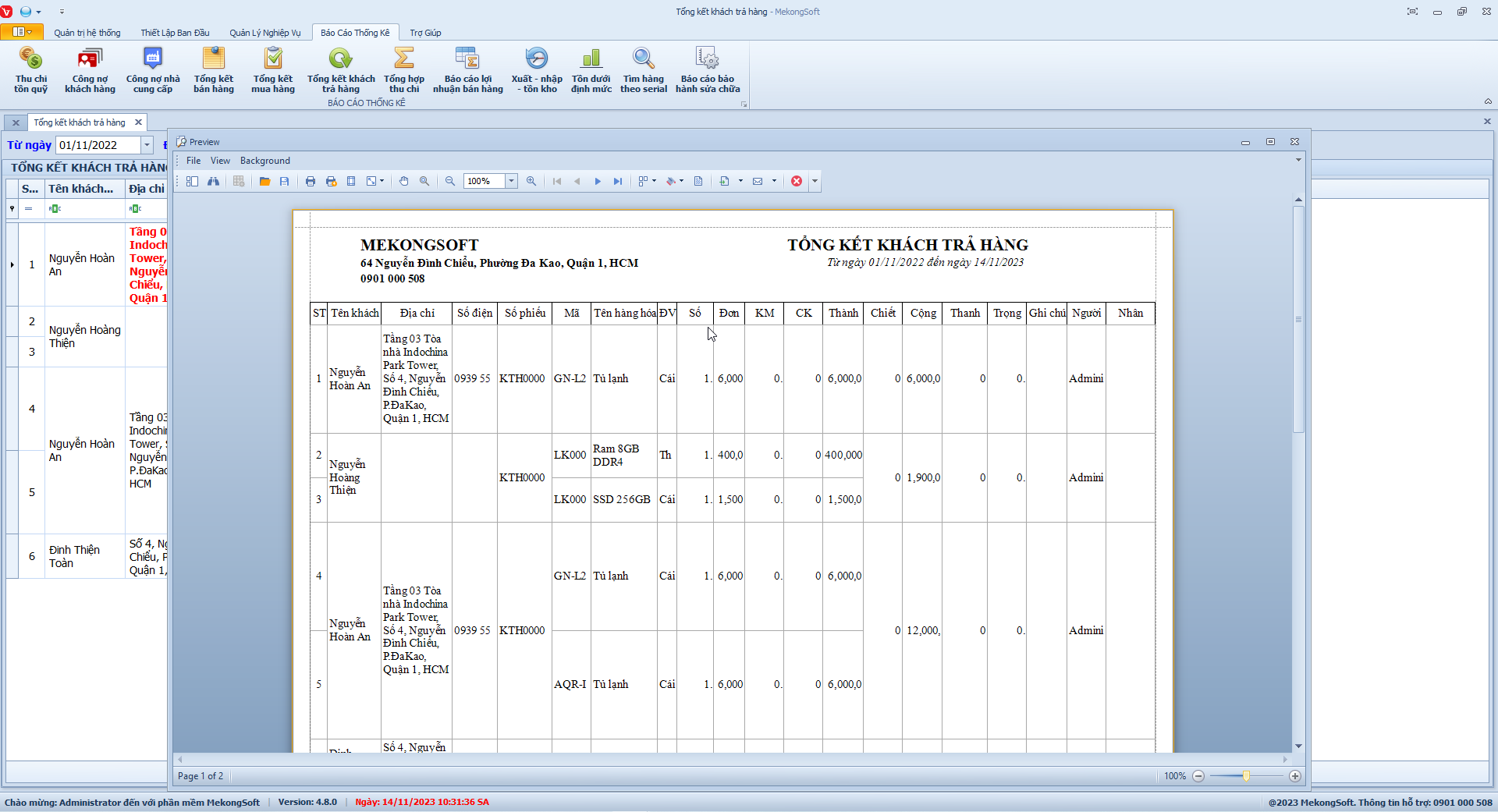Click the zoom slider in Preview status bar
The height and width of the screenshot is (812, 1498).
coord(1246,776)
